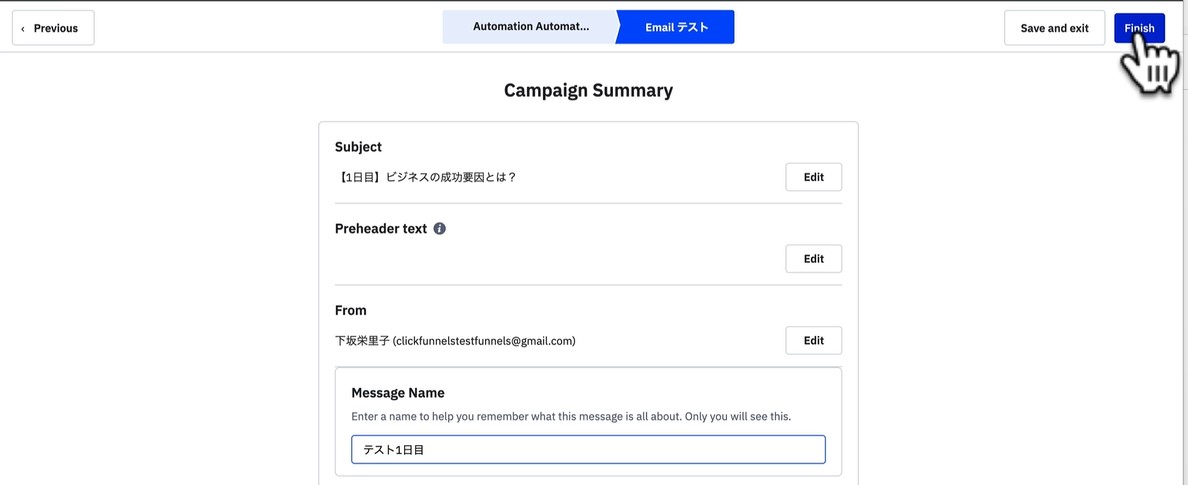Viewport: 1188px width, 485px height.
Task: Go back with the Previous button
Action: click(x=54, y=28)
